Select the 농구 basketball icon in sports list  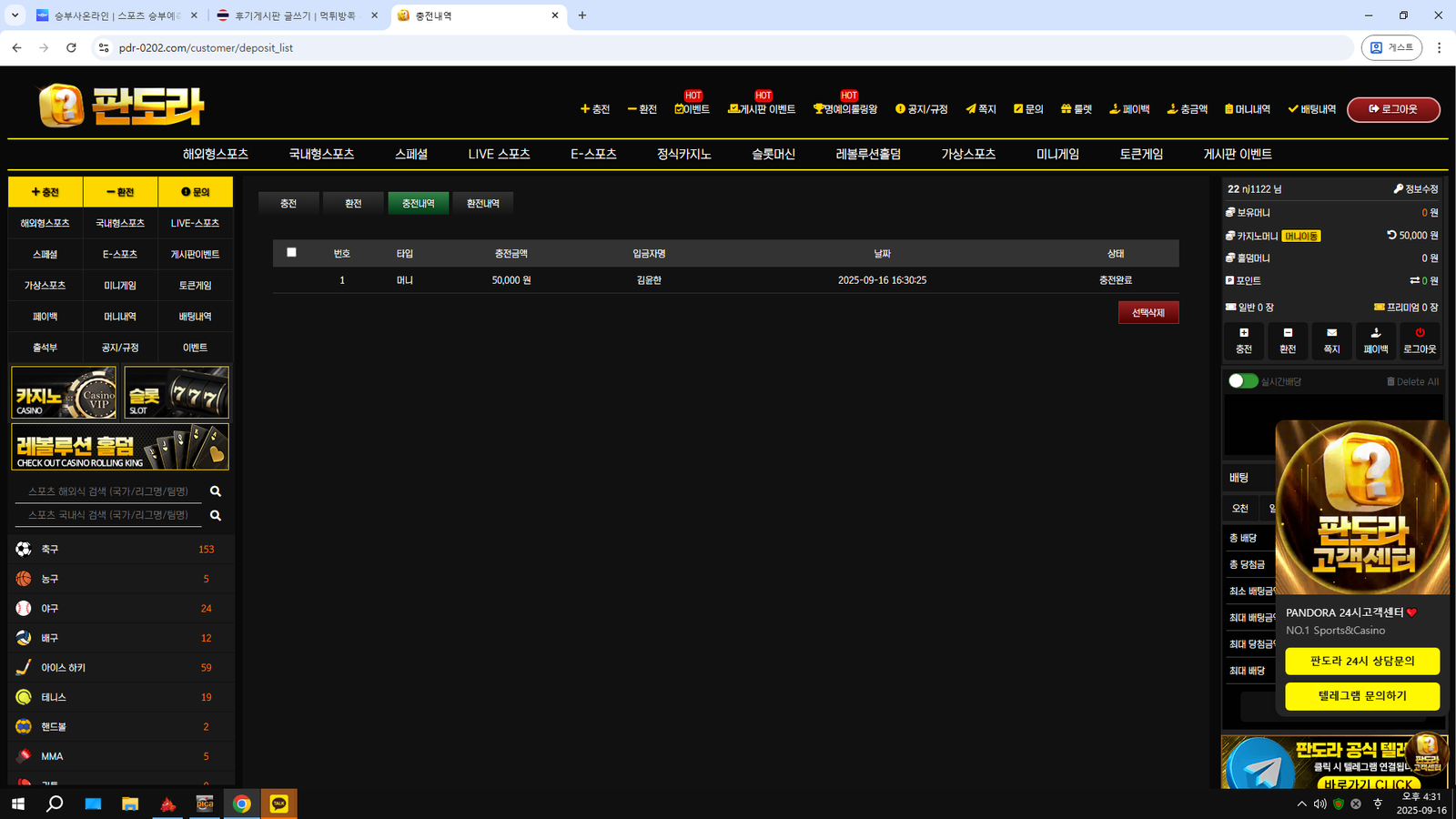click(x=24, y=579)
